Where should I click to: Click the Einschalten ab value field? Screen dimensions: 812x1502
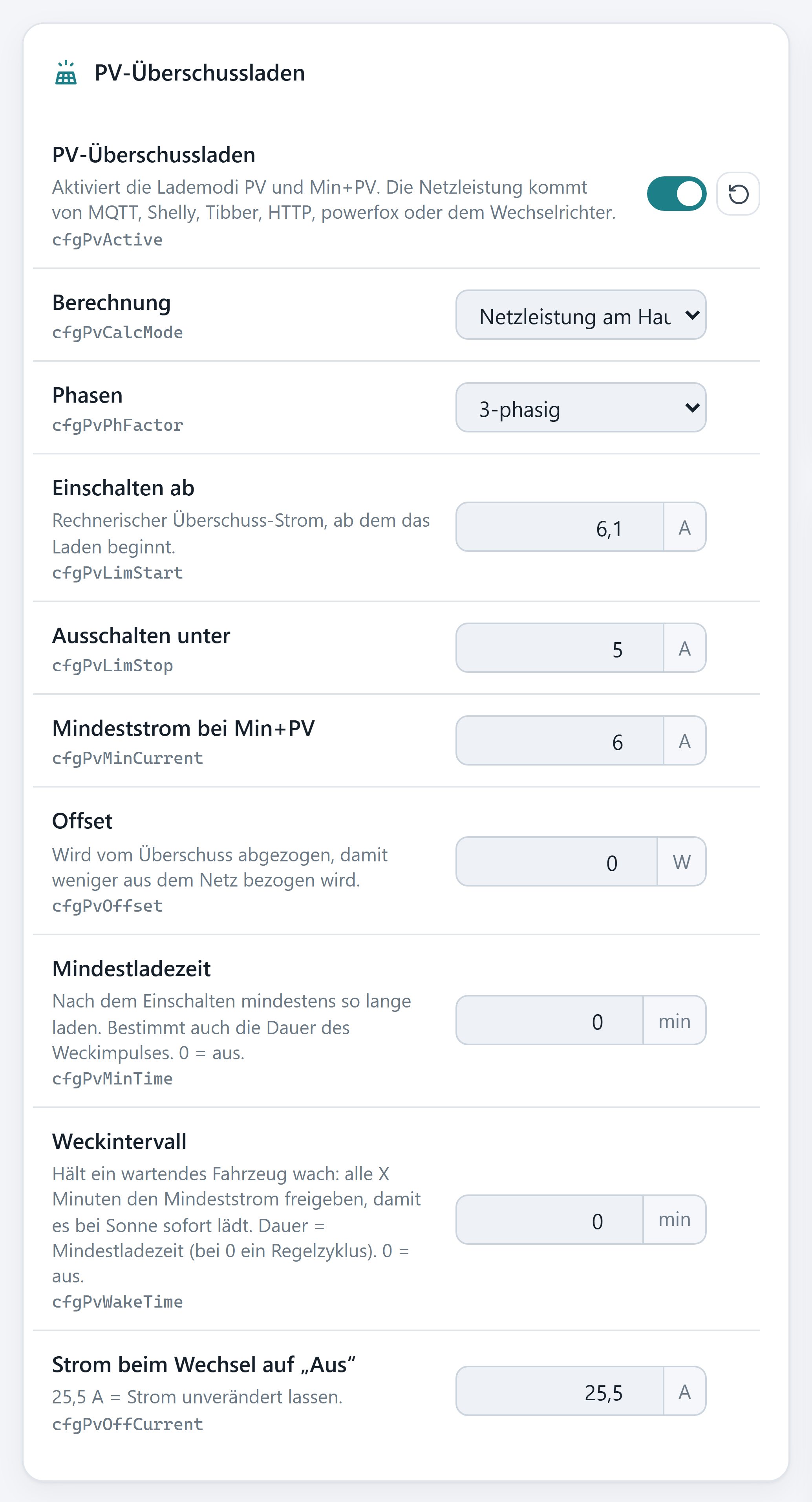(x=560, y=527)
